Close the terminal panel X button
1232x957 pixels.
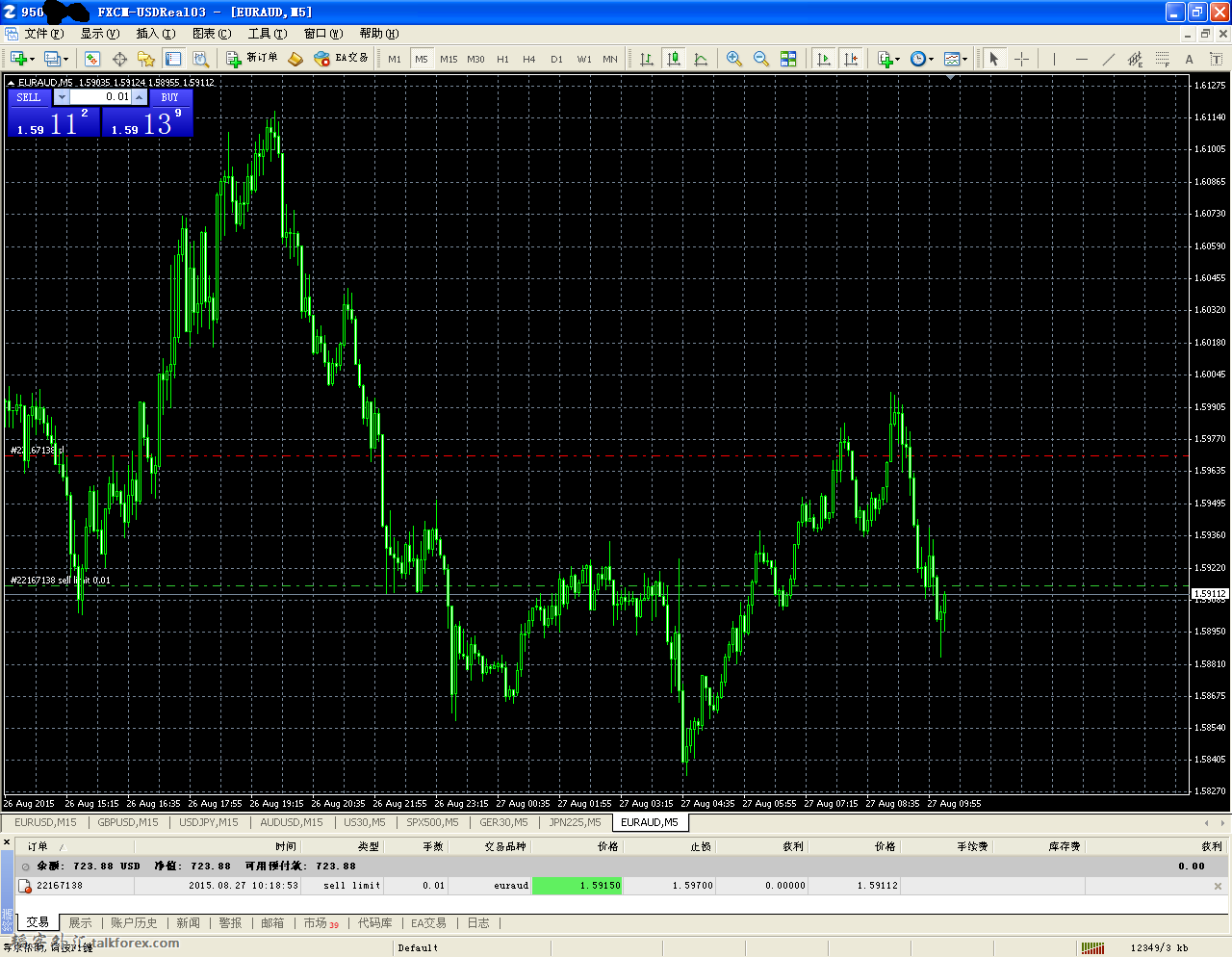pos(7,842)
